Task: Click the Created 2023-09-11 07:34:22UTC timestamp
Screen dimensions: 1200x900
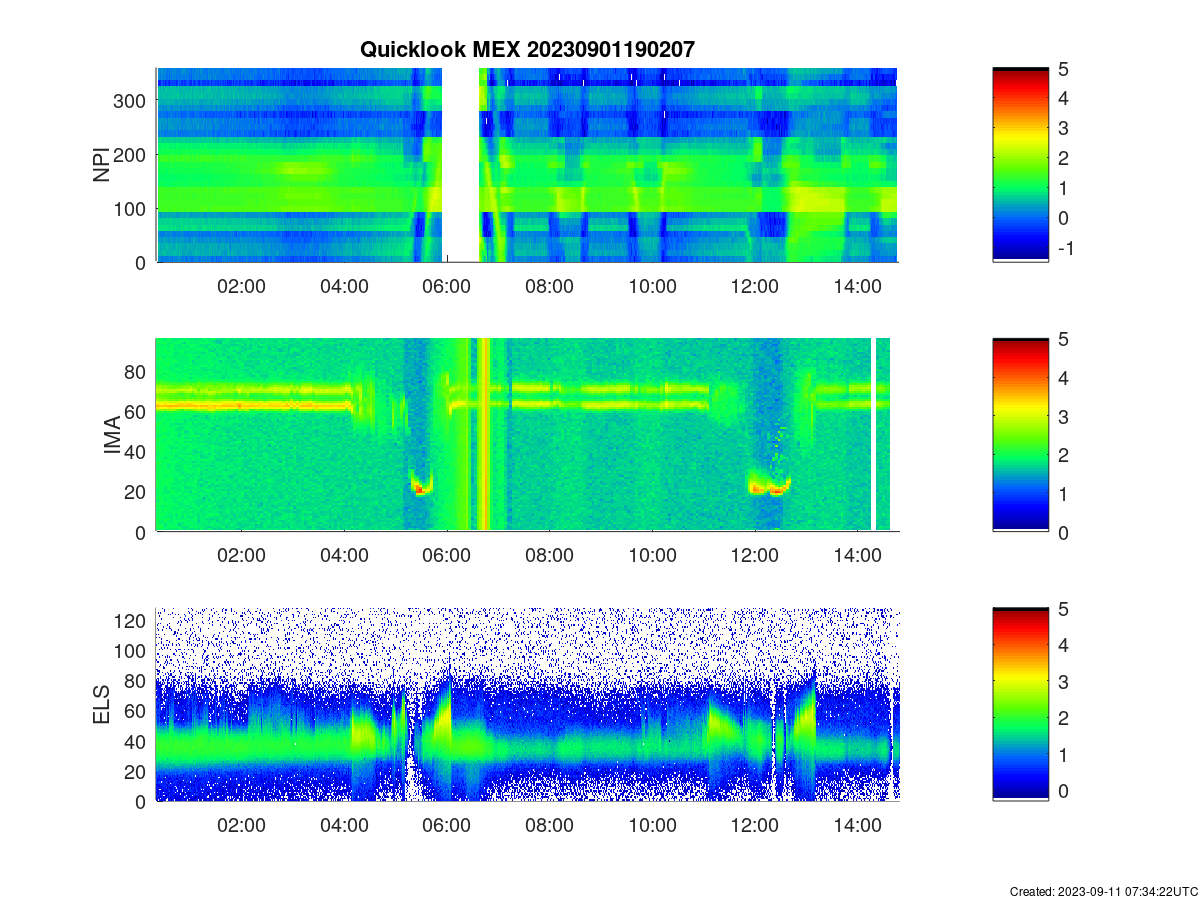Action: (x=1103, y=891)
